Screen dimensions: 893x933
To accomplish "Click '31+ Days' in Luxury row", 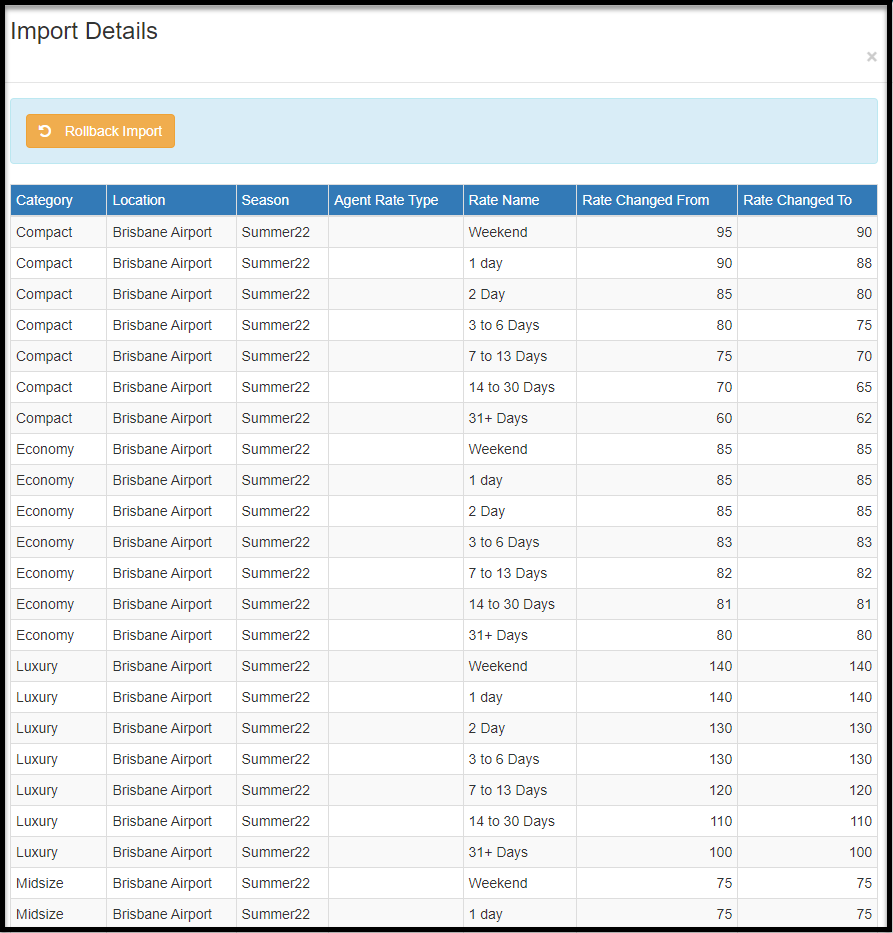I will (498, 851).
